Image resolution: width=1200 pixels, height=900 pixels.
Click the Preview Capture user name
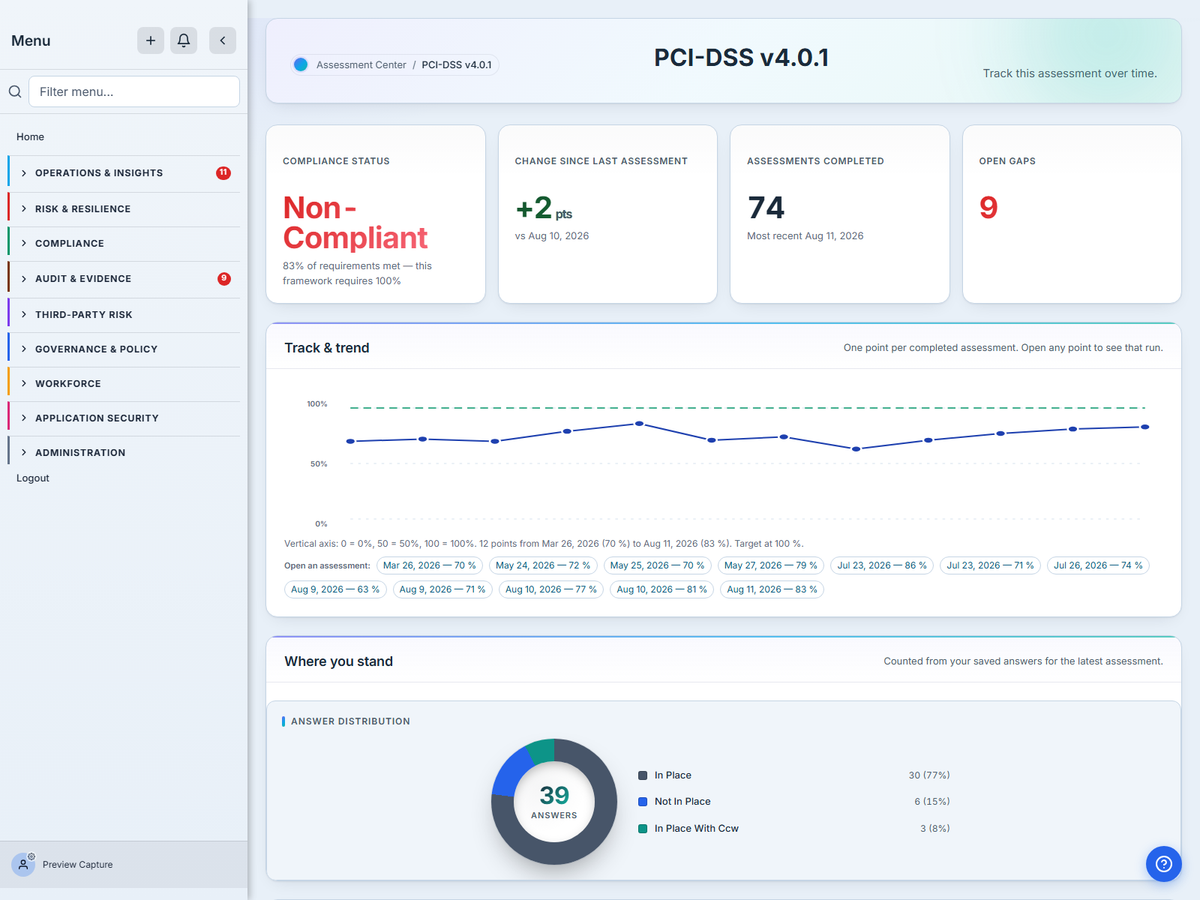[77, 865]
